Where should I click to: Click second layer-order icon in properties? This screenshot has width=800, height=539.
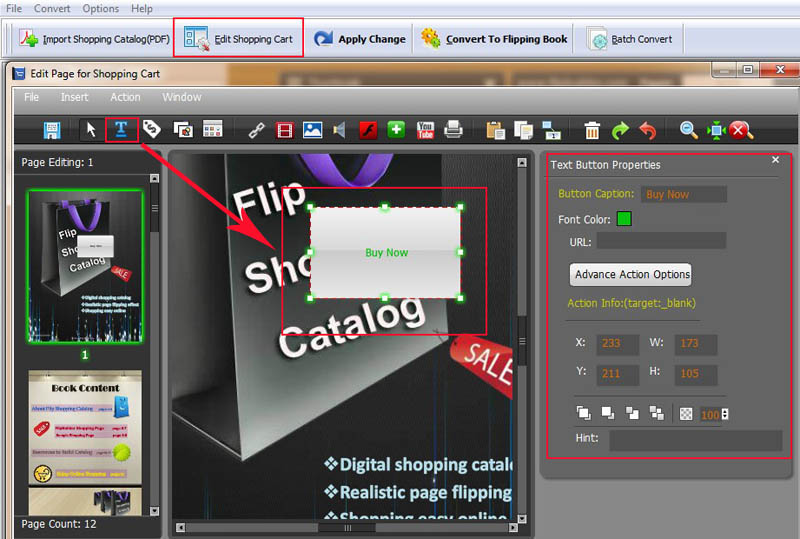pos(608,413)
